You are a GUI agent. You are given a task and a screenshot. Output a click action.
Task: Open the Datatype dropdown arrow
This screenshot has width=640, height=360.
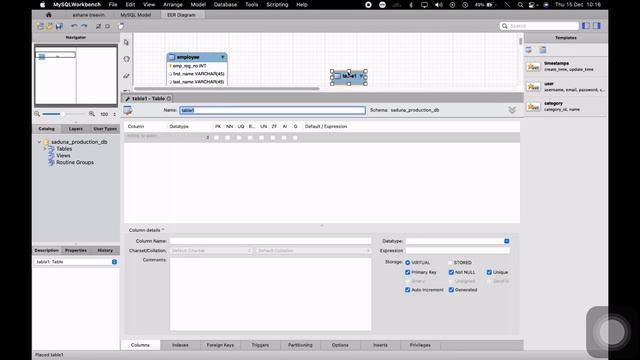coord(507,241)
